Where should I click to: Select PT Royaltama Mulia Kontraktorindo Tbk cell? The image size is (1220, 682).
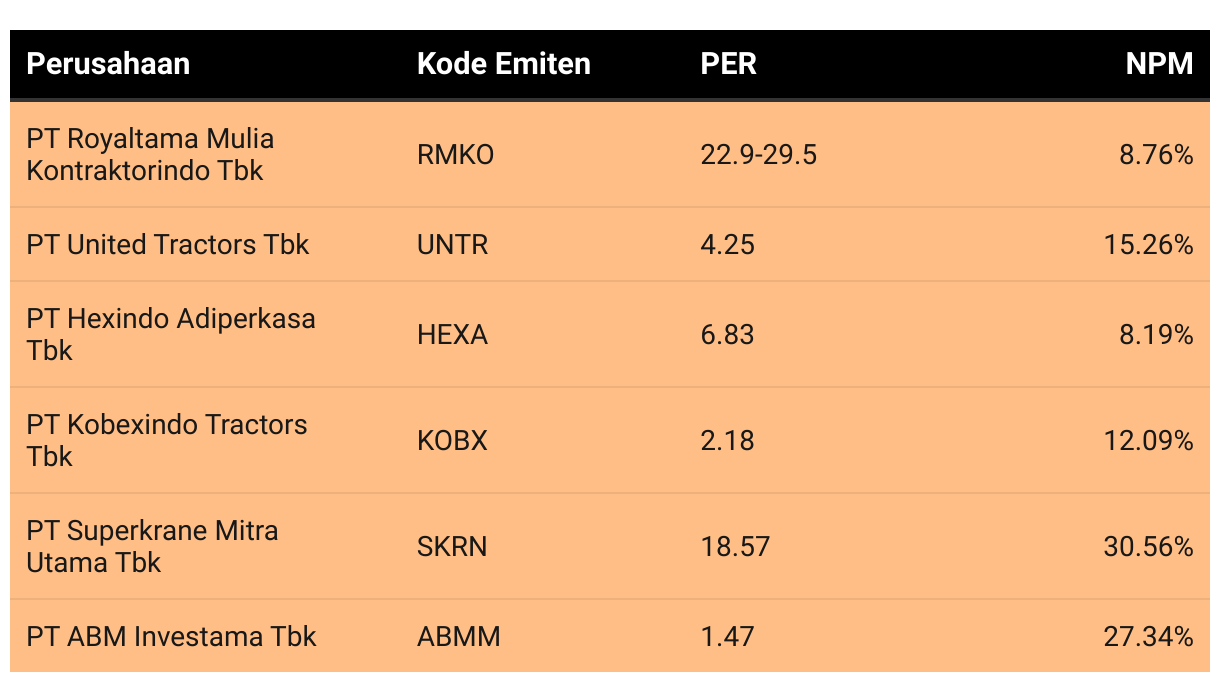coord(150,155)
